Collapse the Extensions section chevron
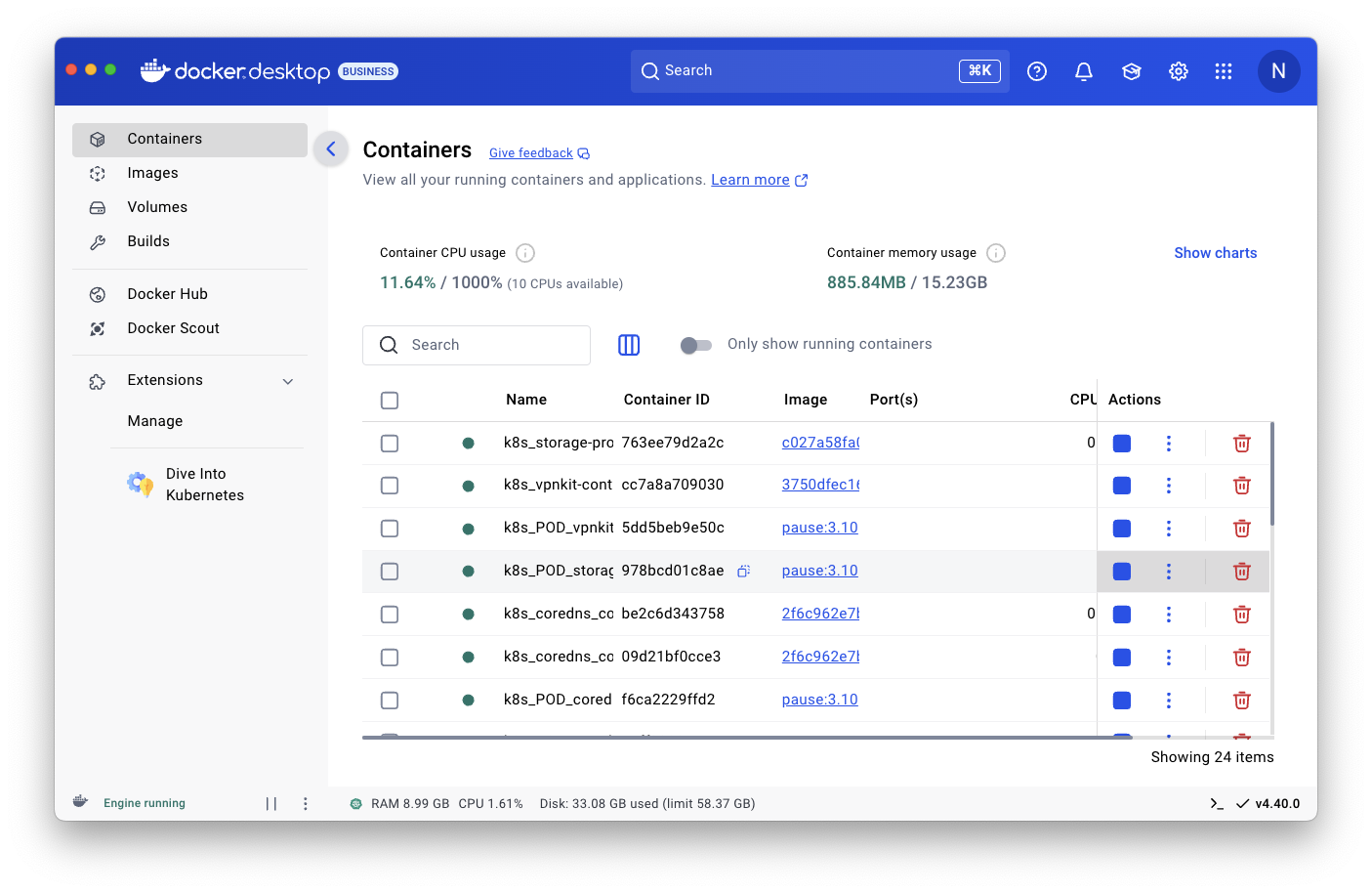 coord(288,381)
